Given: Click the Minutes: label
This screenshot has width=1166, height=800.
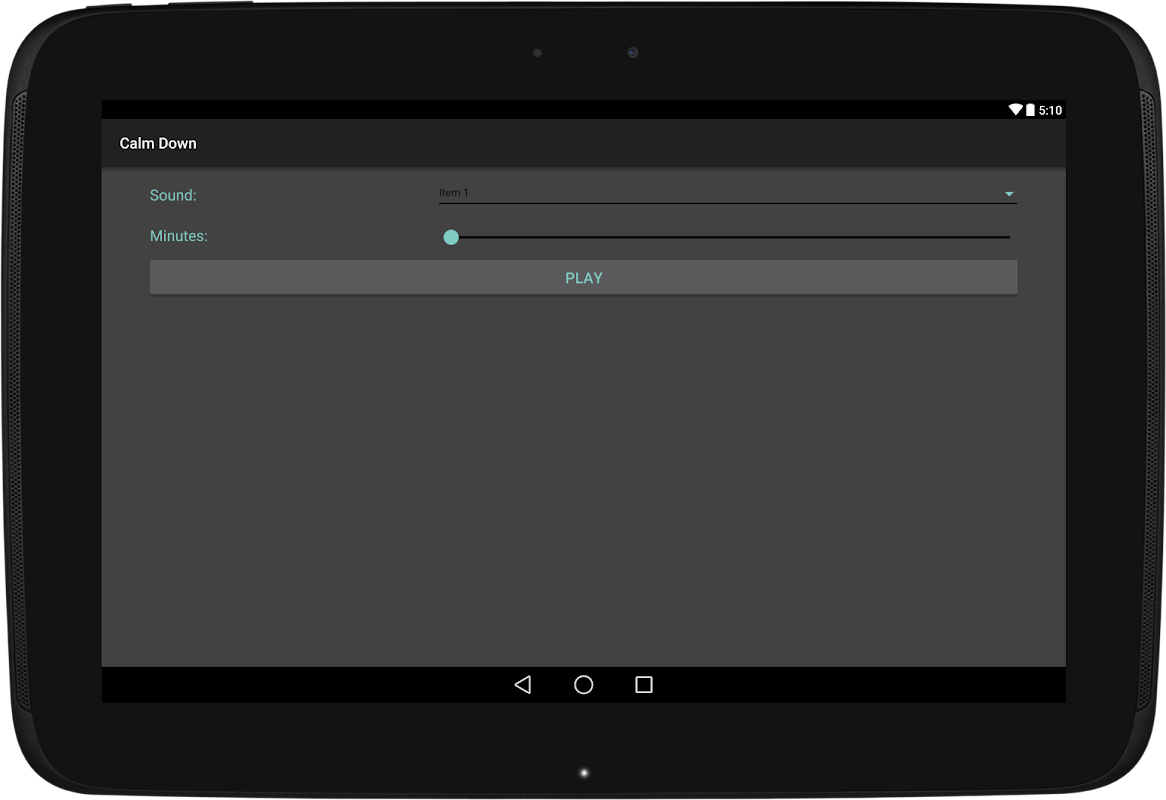Looking at the screenshot, I should [x=178, y=236].
